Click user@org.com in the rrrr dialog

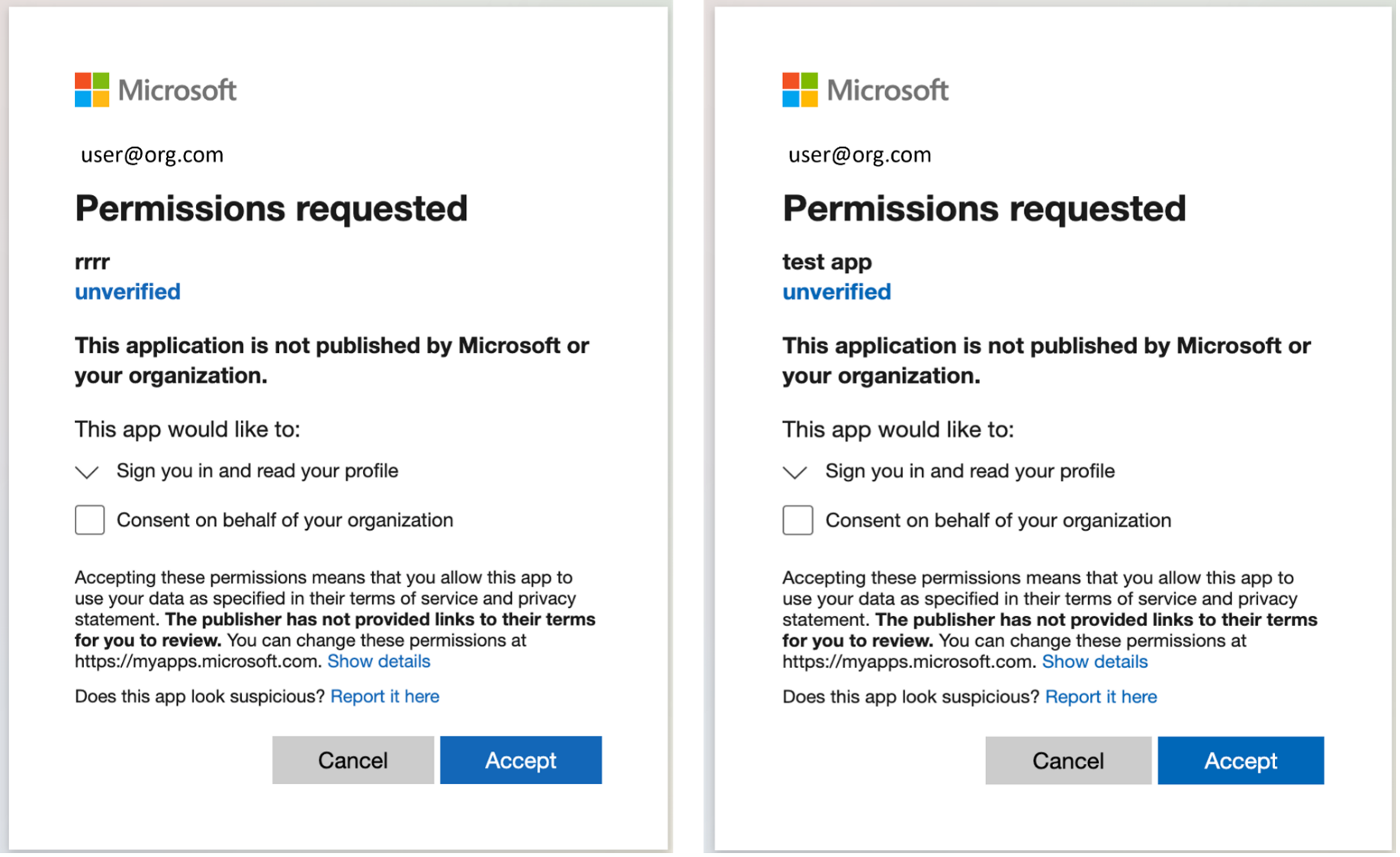click(152, 155)
